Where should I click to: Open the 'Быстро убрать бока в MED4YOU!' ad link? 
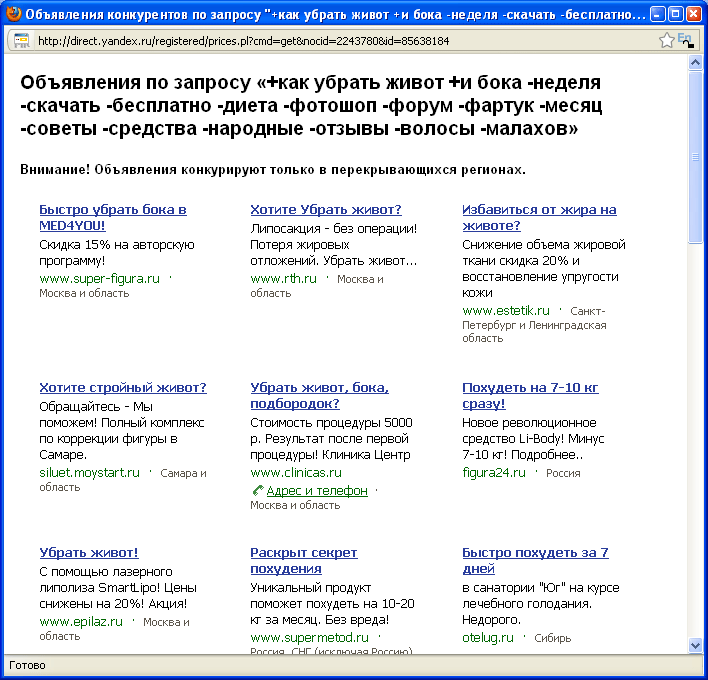pos(113,217)
